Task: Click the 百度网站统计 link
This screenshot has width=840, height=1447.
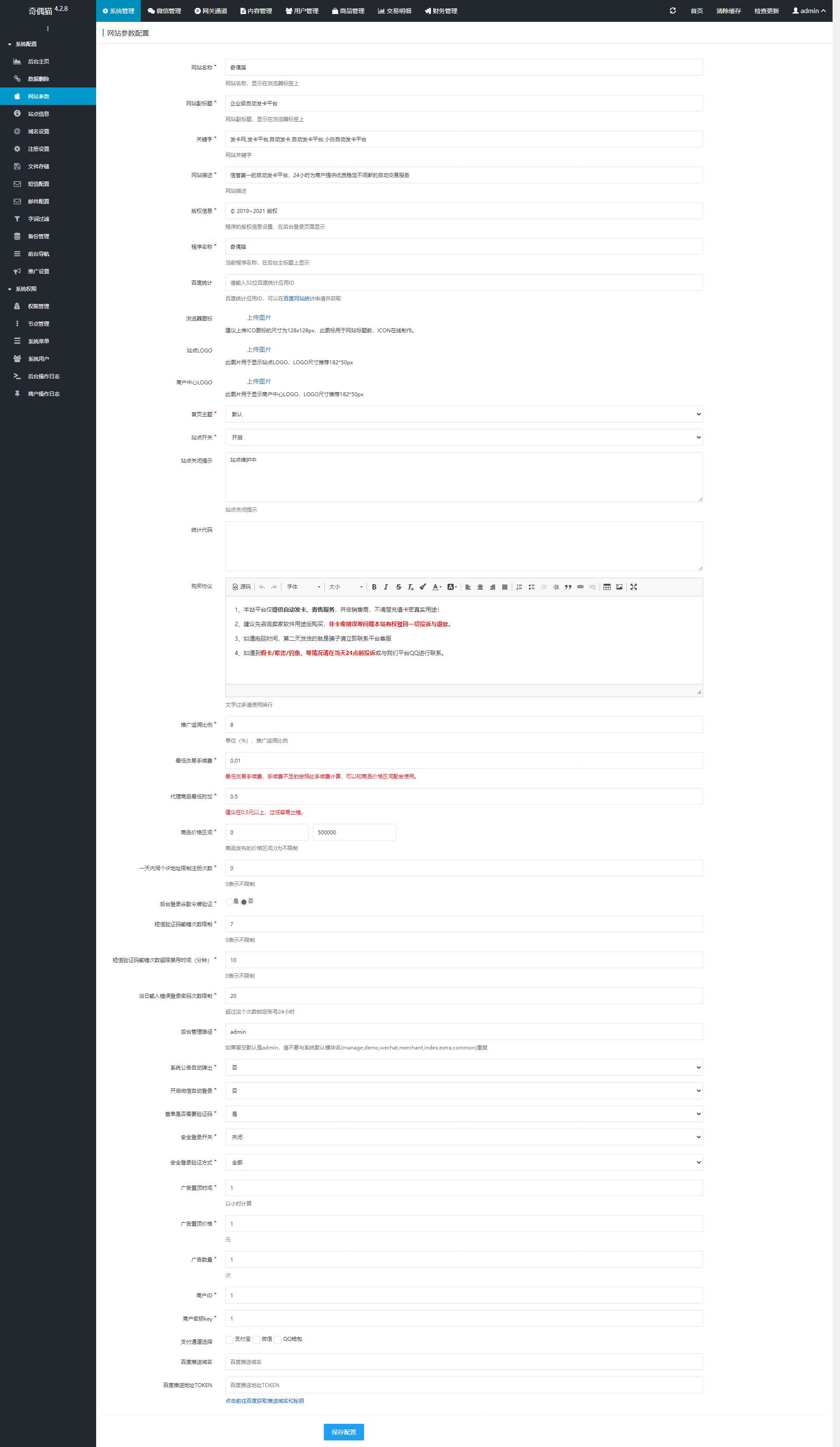Action: (299, 299)
